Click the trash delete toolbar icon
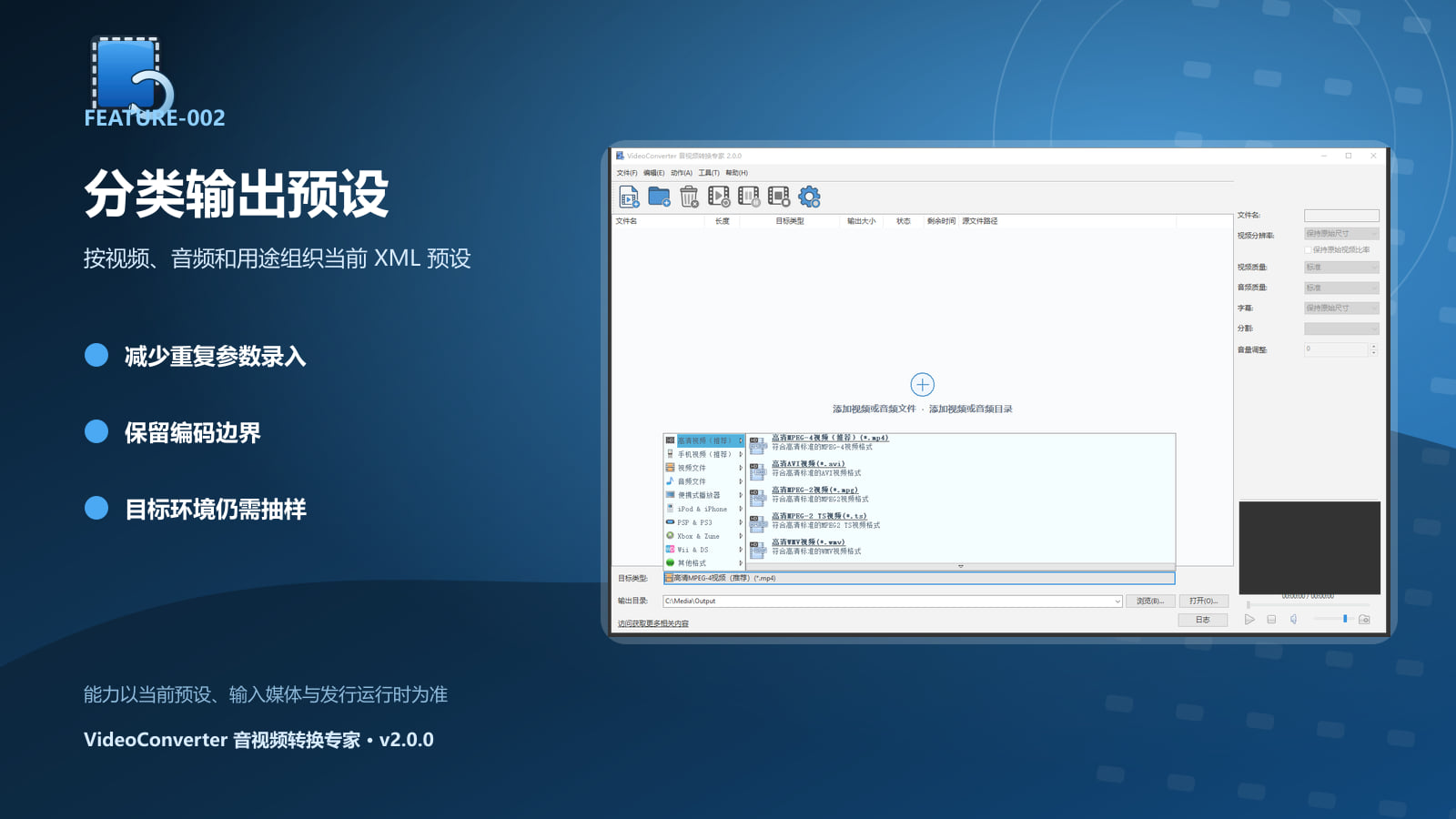 click(689, 197)
